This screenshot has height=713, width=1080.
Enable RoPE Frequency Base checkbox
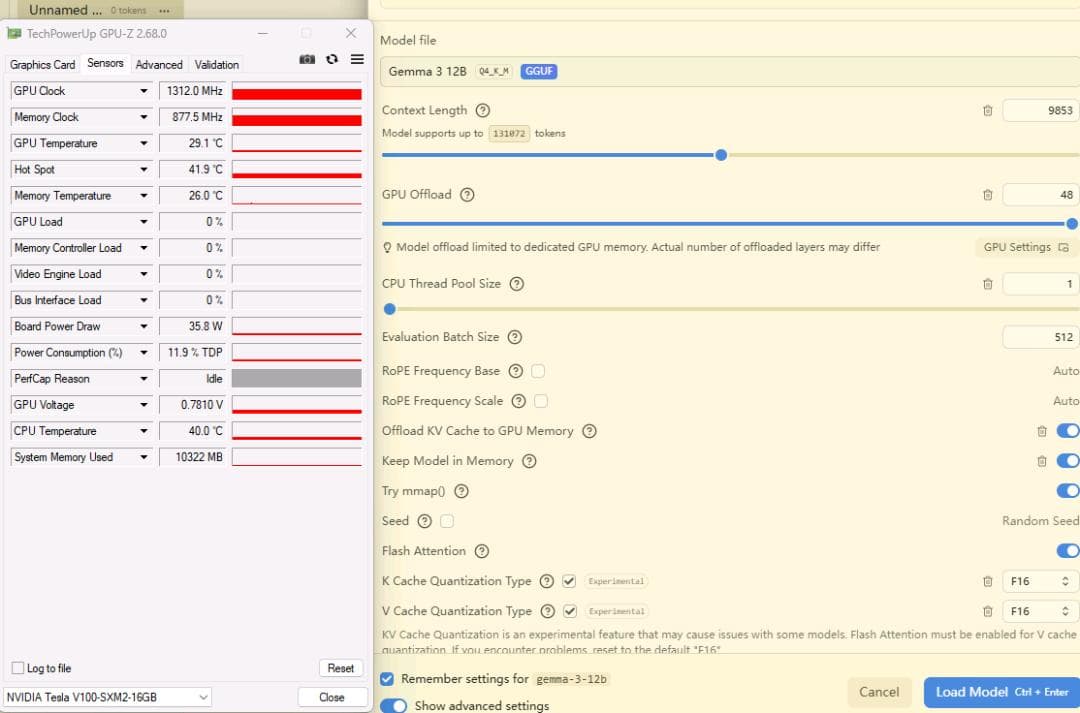tap(538, 371)
